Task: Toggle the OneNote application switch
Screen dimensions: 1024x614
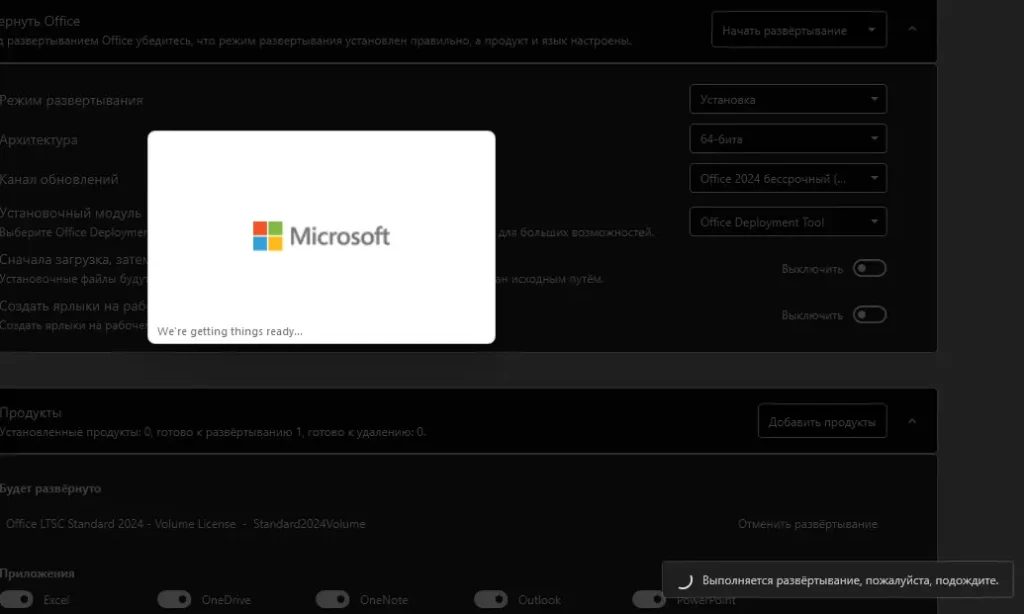Action: [x=332, y=600]
